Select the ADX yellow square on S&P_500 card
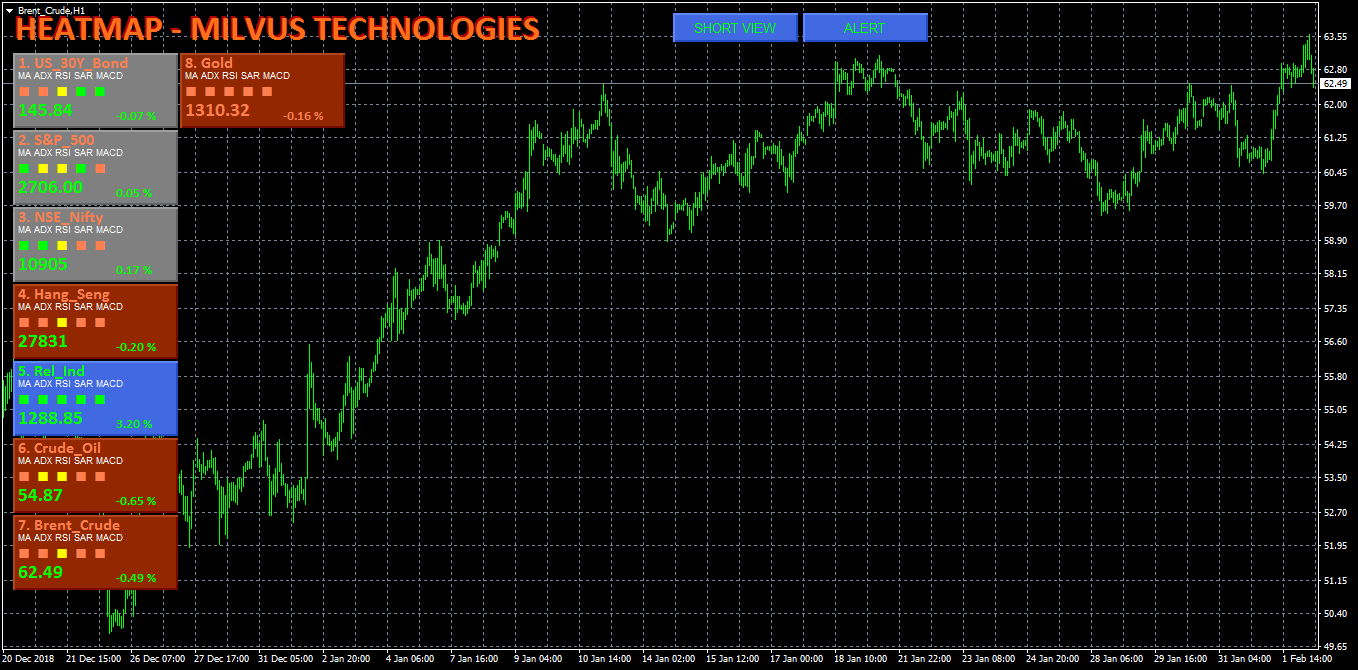The height and width of the screenshot is (670, 1358). (43, 169)
